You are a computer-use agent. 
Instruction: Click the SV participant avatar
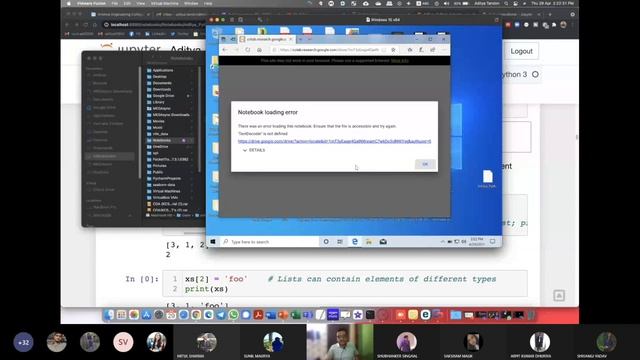123,342
